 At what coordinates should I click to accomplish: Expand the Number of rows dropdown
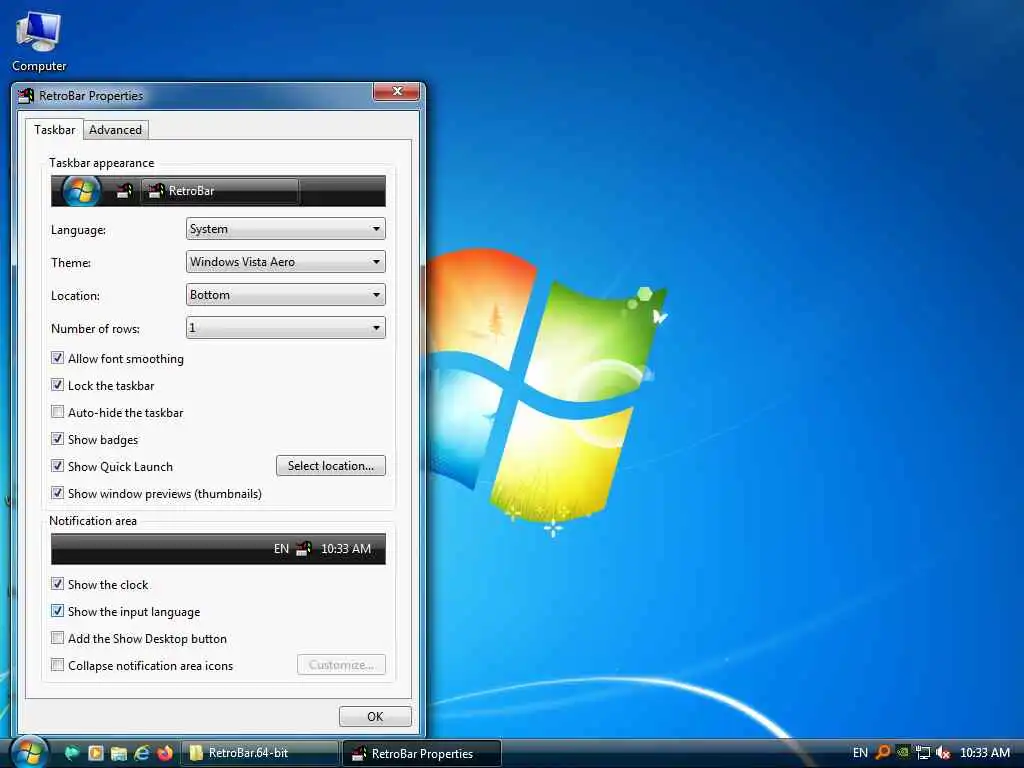285,328
